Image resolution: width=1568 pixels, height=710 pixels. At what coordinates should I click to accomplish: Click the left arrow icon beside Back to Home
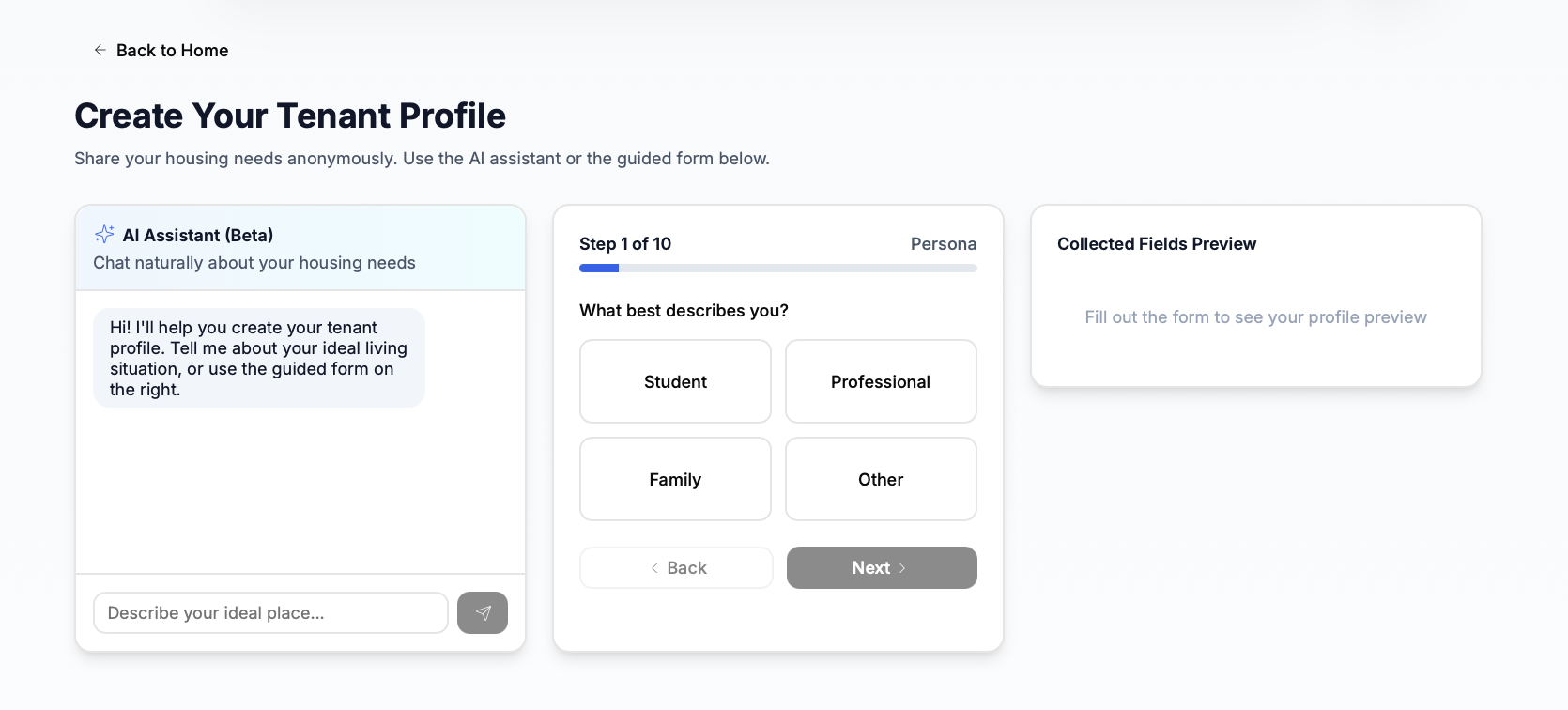(x=100, y=50)
